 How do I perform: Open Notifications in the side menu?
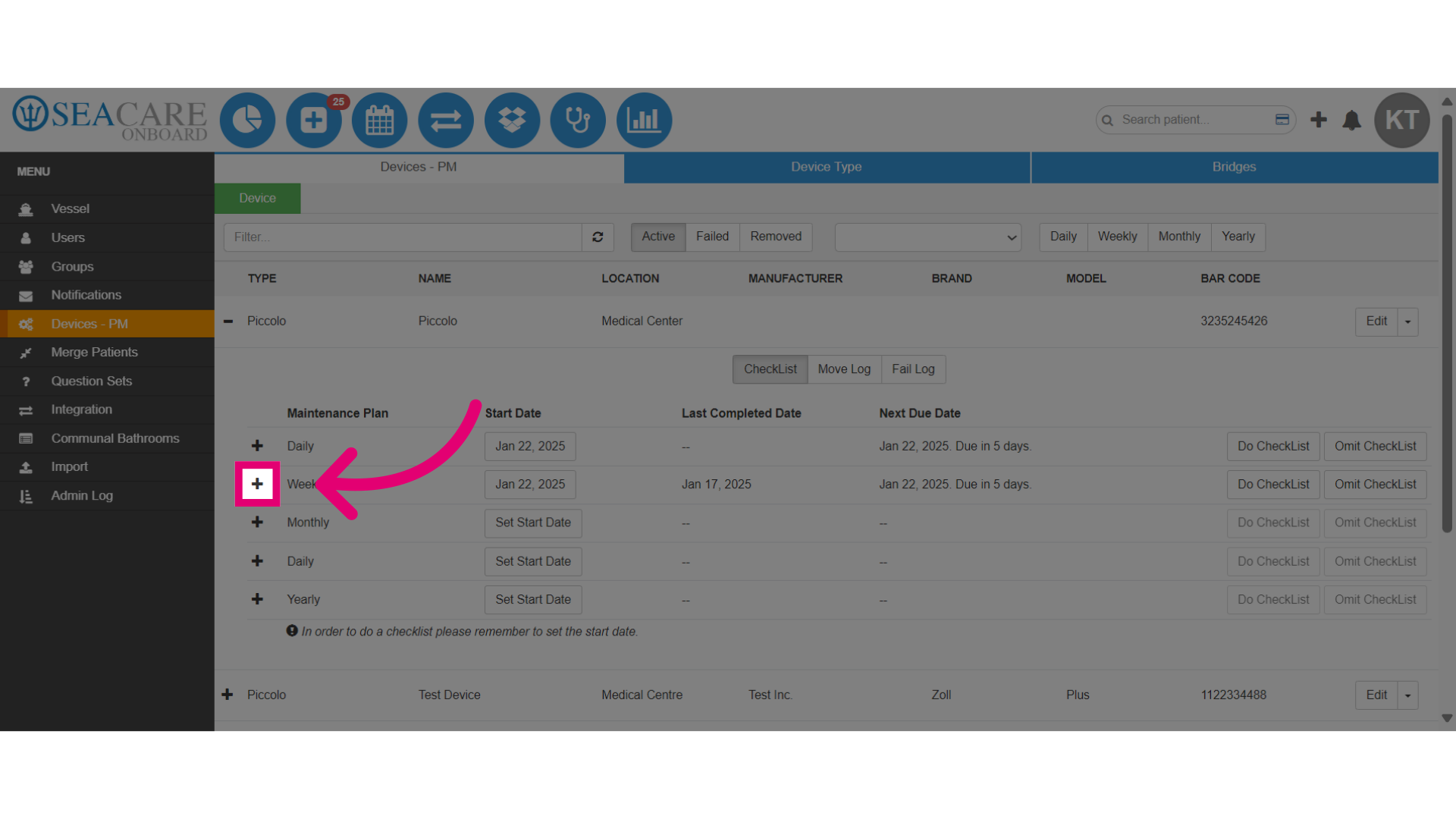[x=107, y=295]
